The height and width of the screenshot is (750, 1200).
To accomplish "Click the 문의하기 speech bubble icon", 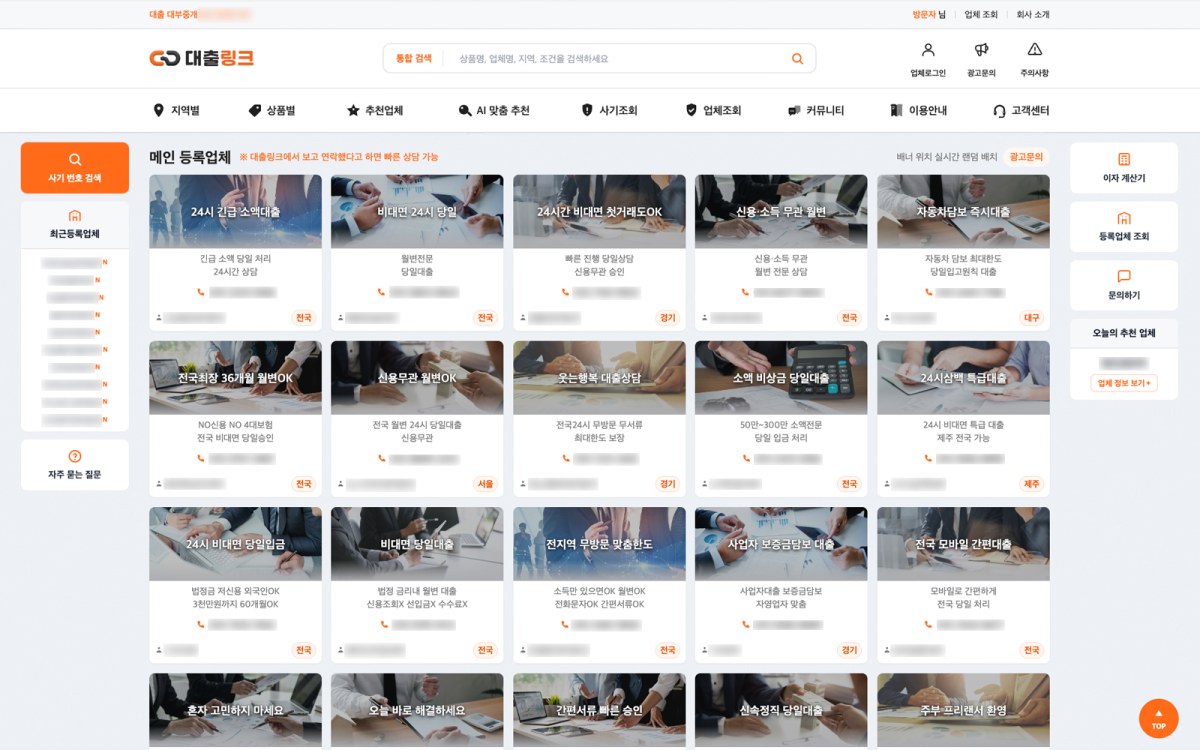I will 1124,276.
